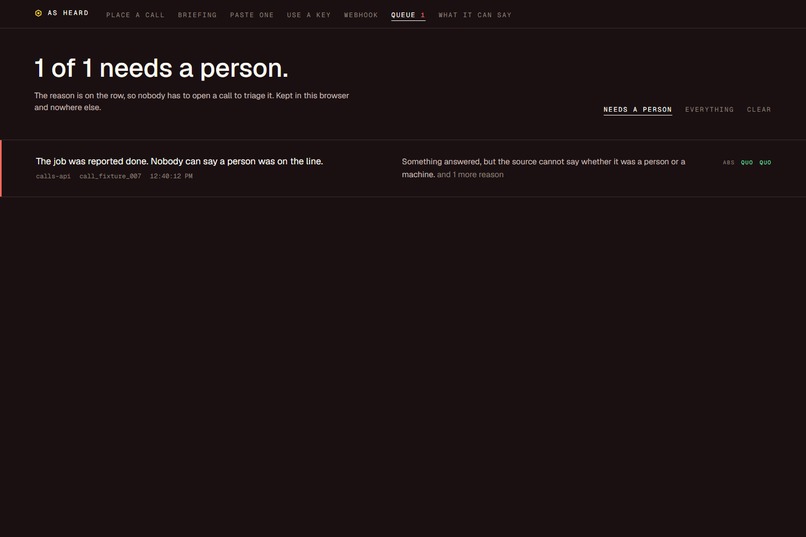This screenshot has height=537, width=806.
Task: Click the 12:40:12 PM timestamp
Action: point(171,176)
